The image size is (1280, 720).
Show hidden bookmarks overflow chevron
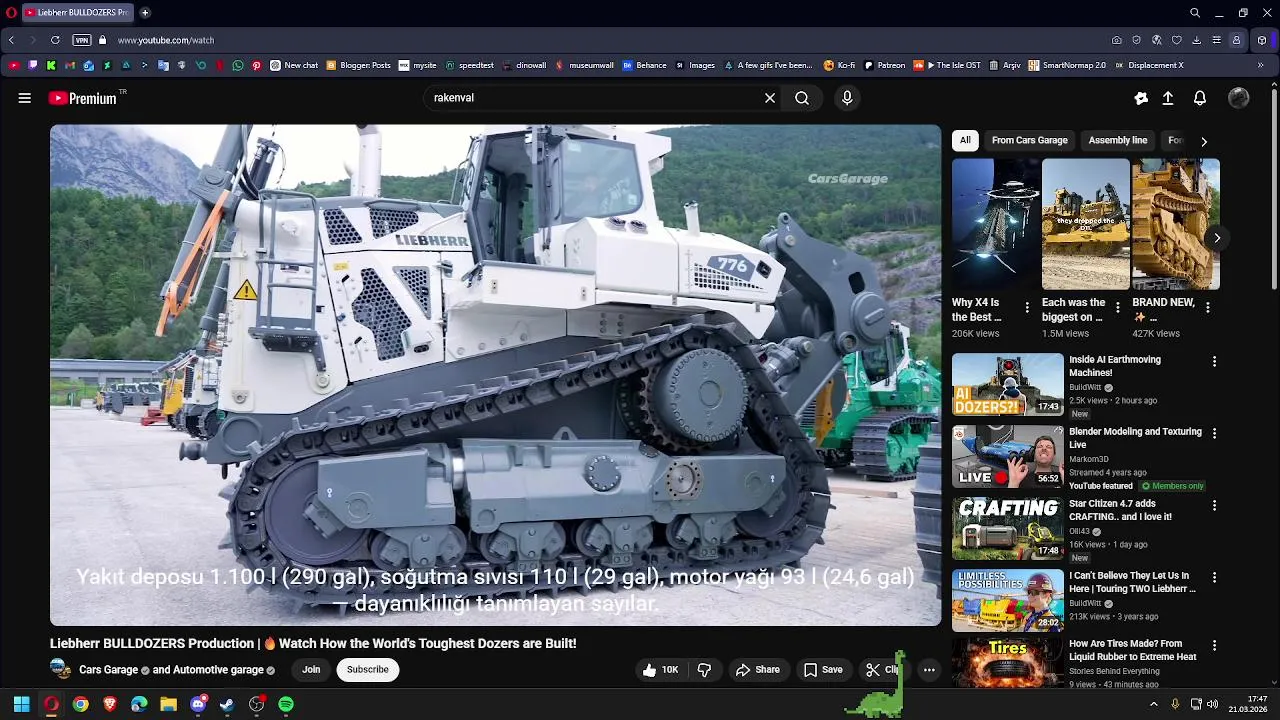click(1261, 65)
